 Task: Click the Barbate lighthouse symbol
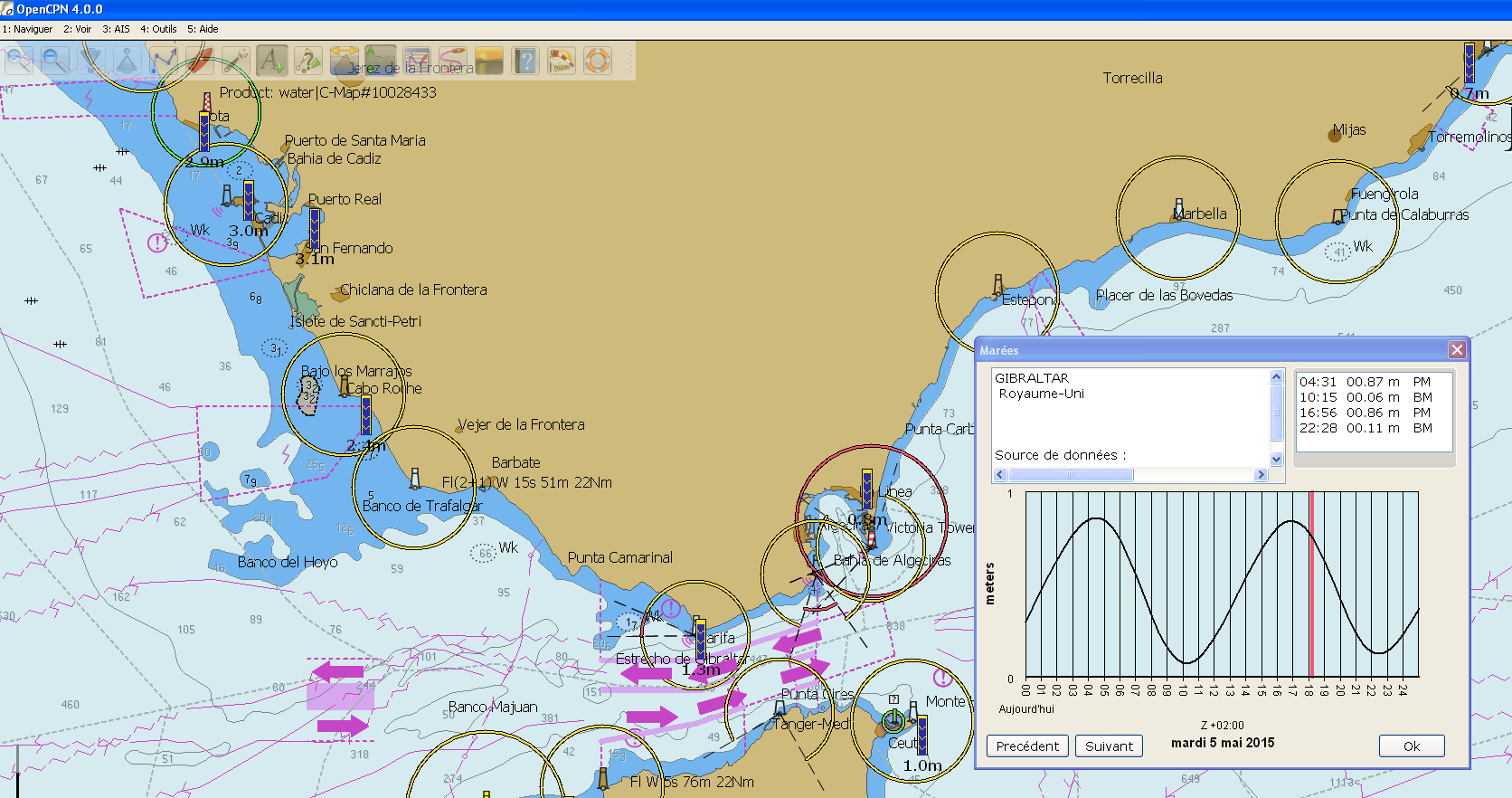415,478
